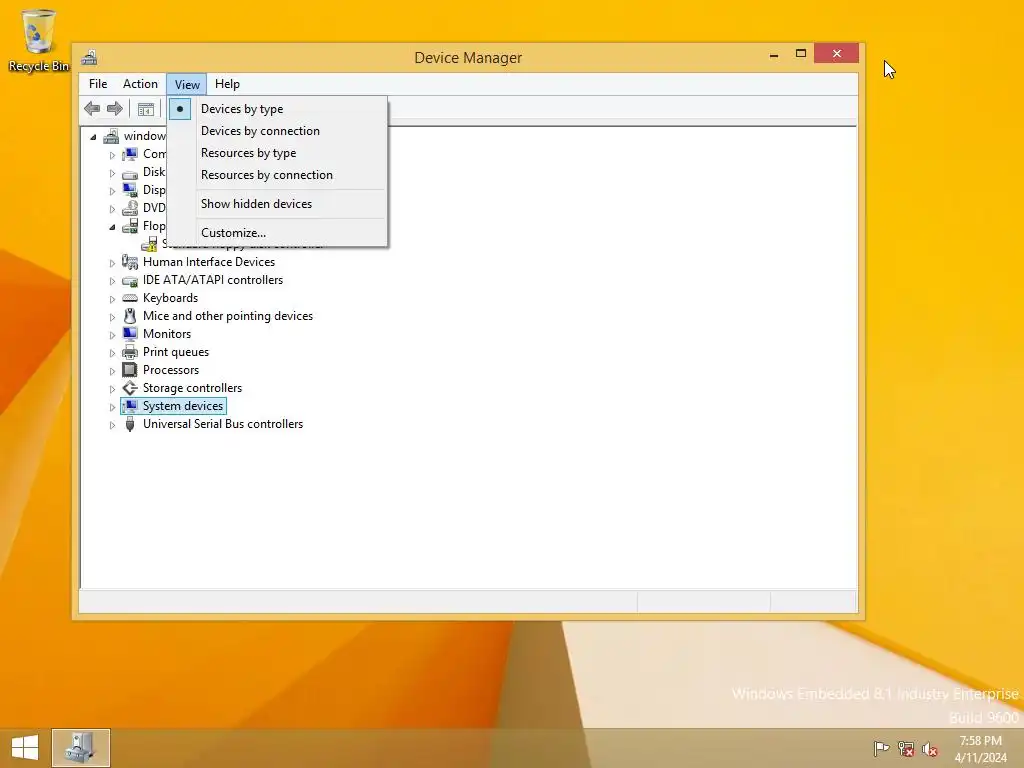Click the Storage controllers icon
The width and height of the screenshot is (1024, 768).
click(130, 388)
